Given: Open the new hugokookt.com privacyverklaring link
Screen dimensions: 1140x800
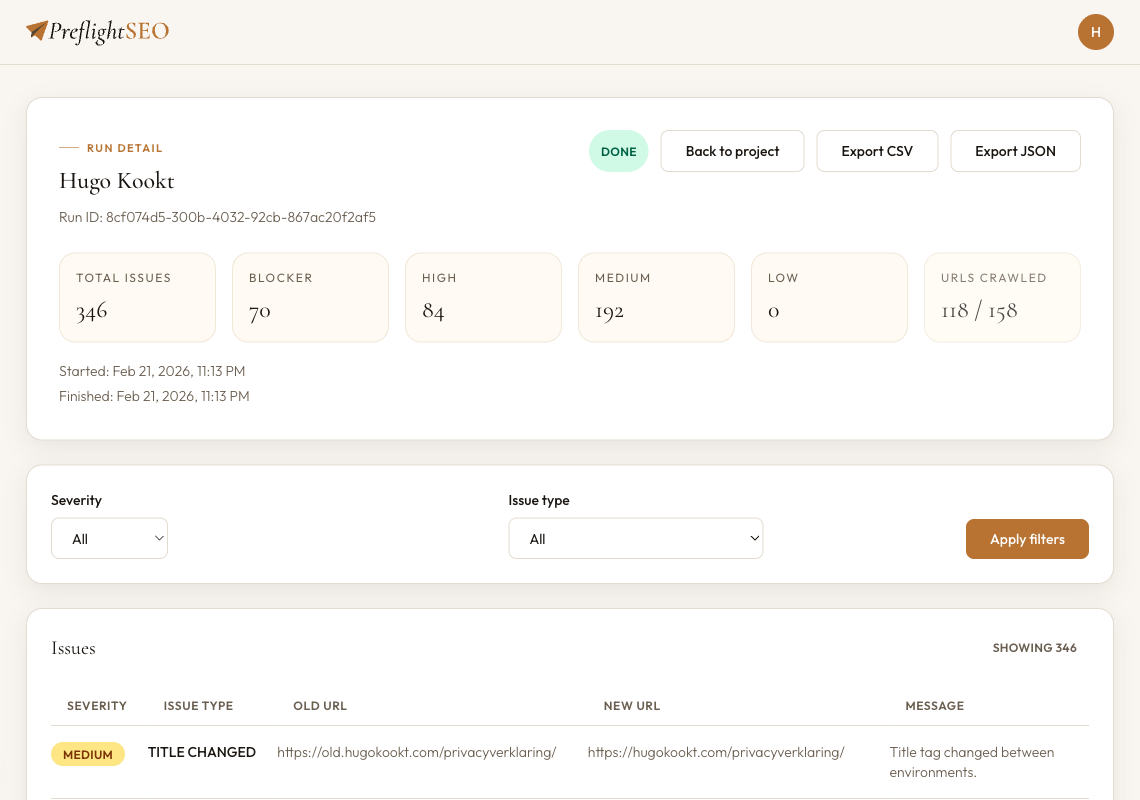Looking at the screenshot, I should (x=716, y=752).
